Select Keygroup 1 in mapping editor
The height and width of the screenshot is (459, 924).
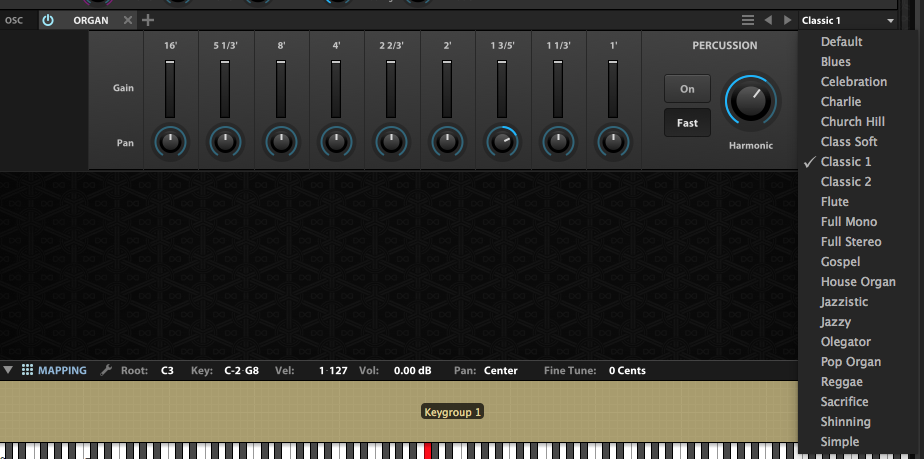pyautogui.click(x=453, y=412)
